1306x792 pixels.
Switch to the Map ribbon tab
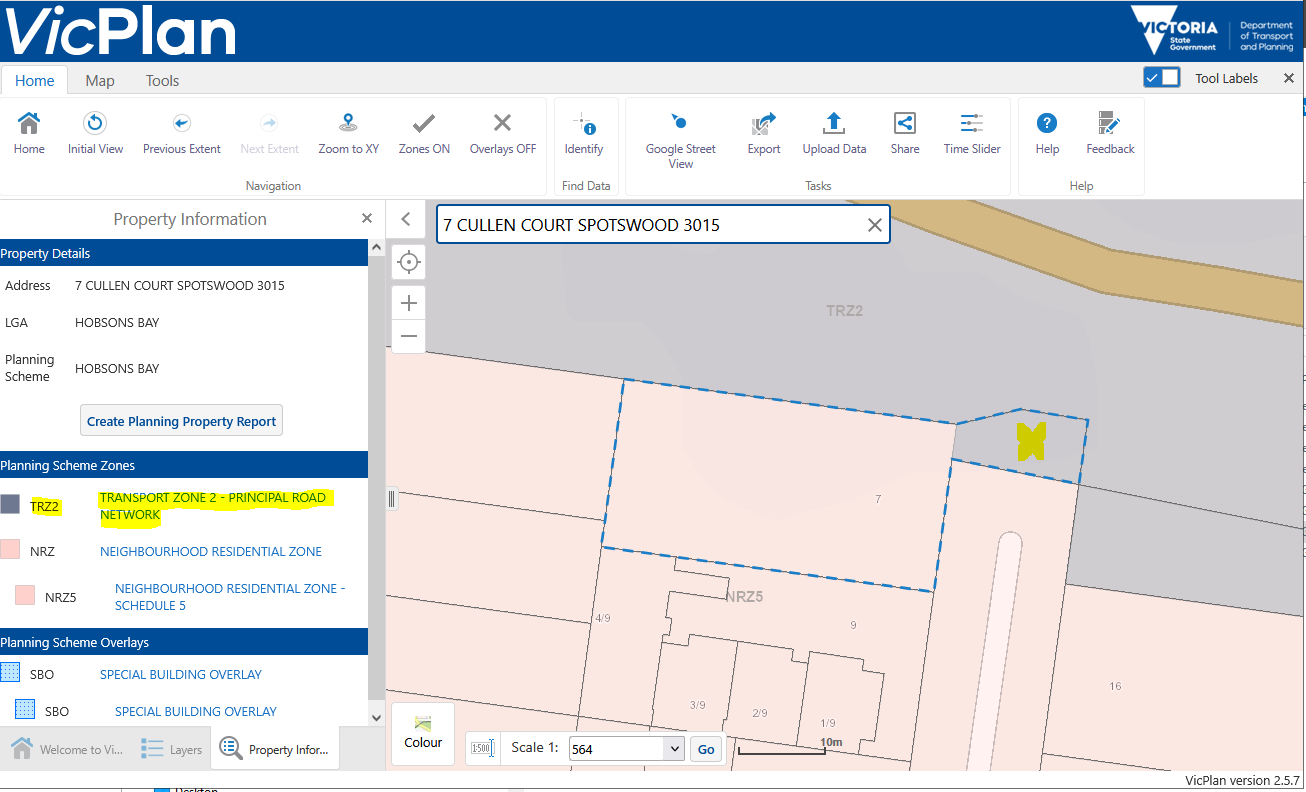coord(100,81)
